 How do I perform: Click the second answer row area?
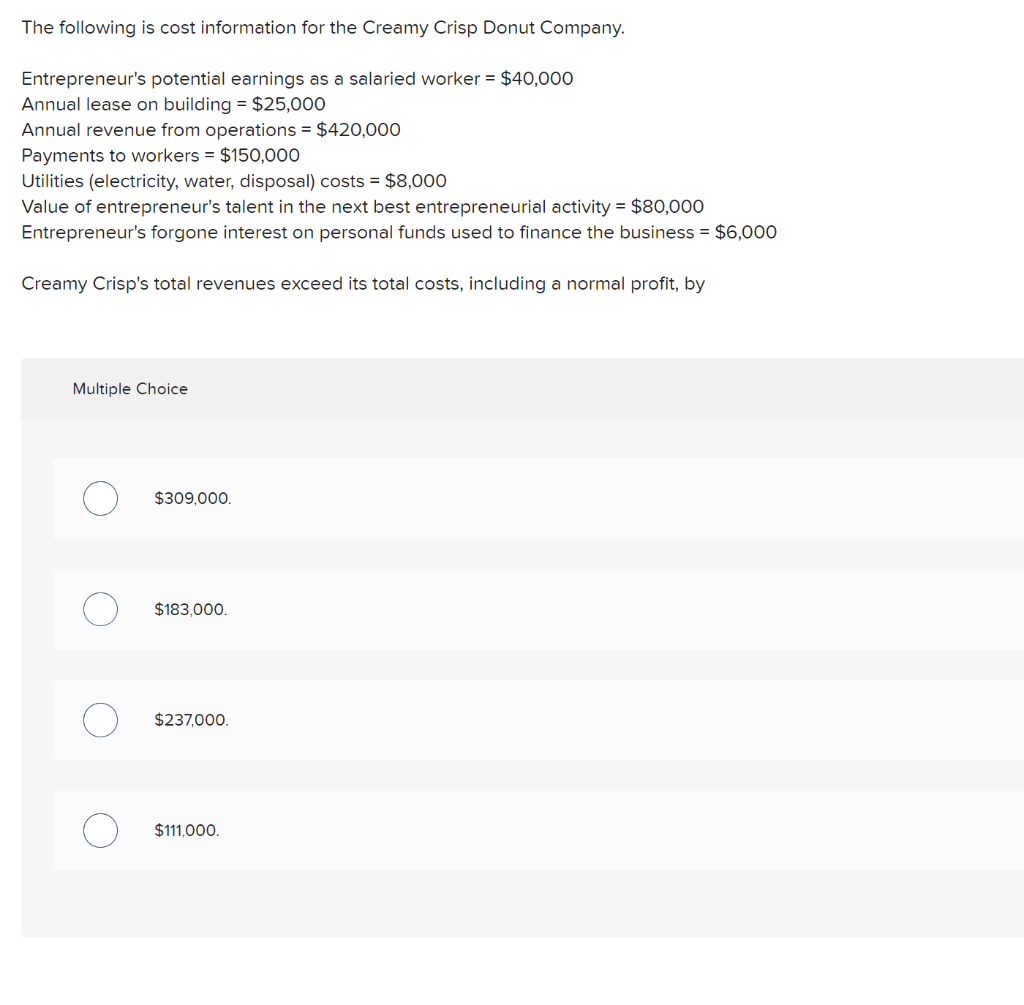click(x=538, y=609)
